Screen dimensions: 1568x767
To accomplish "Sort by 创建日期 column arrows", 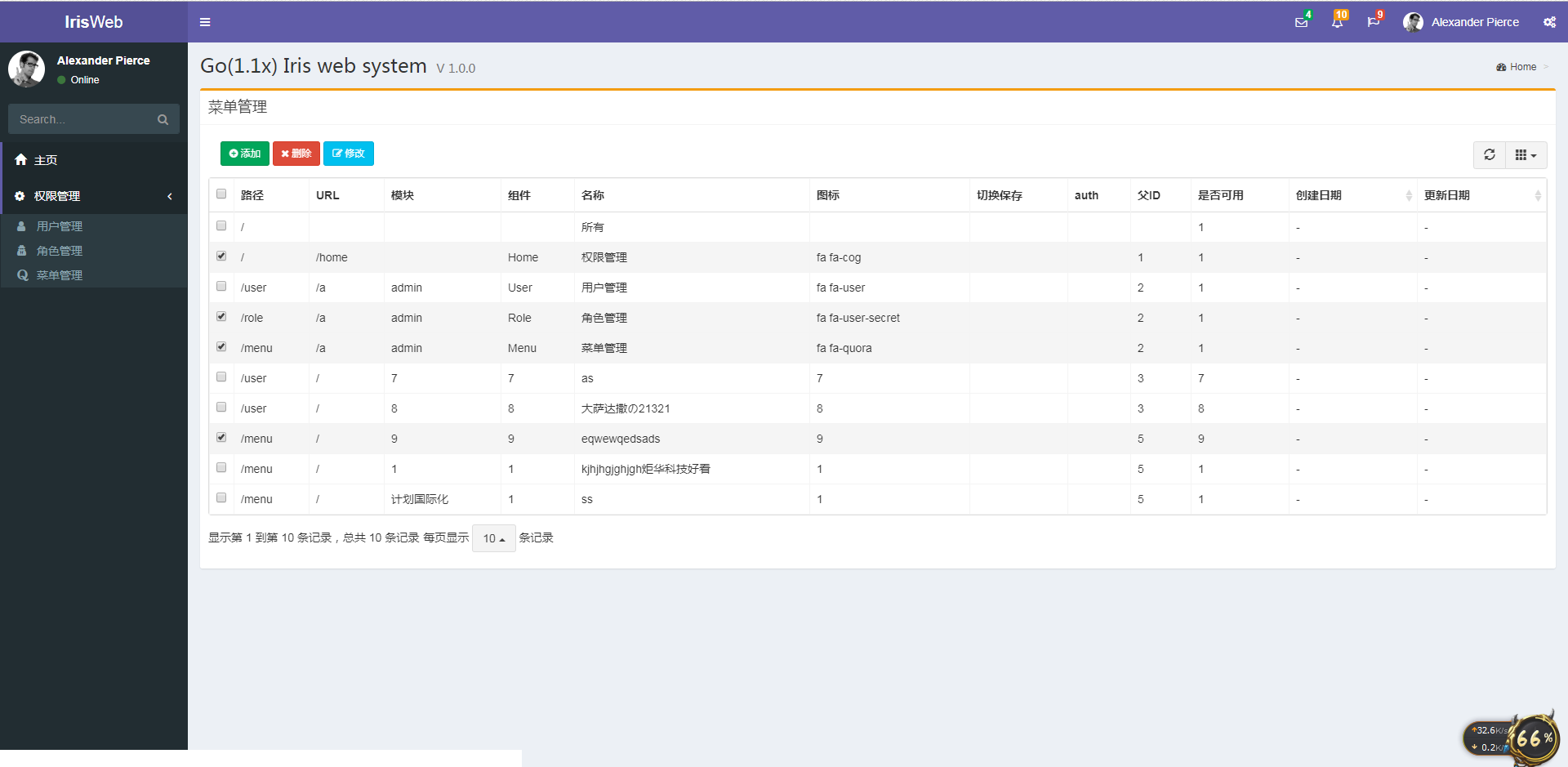I will point(1409,195).
